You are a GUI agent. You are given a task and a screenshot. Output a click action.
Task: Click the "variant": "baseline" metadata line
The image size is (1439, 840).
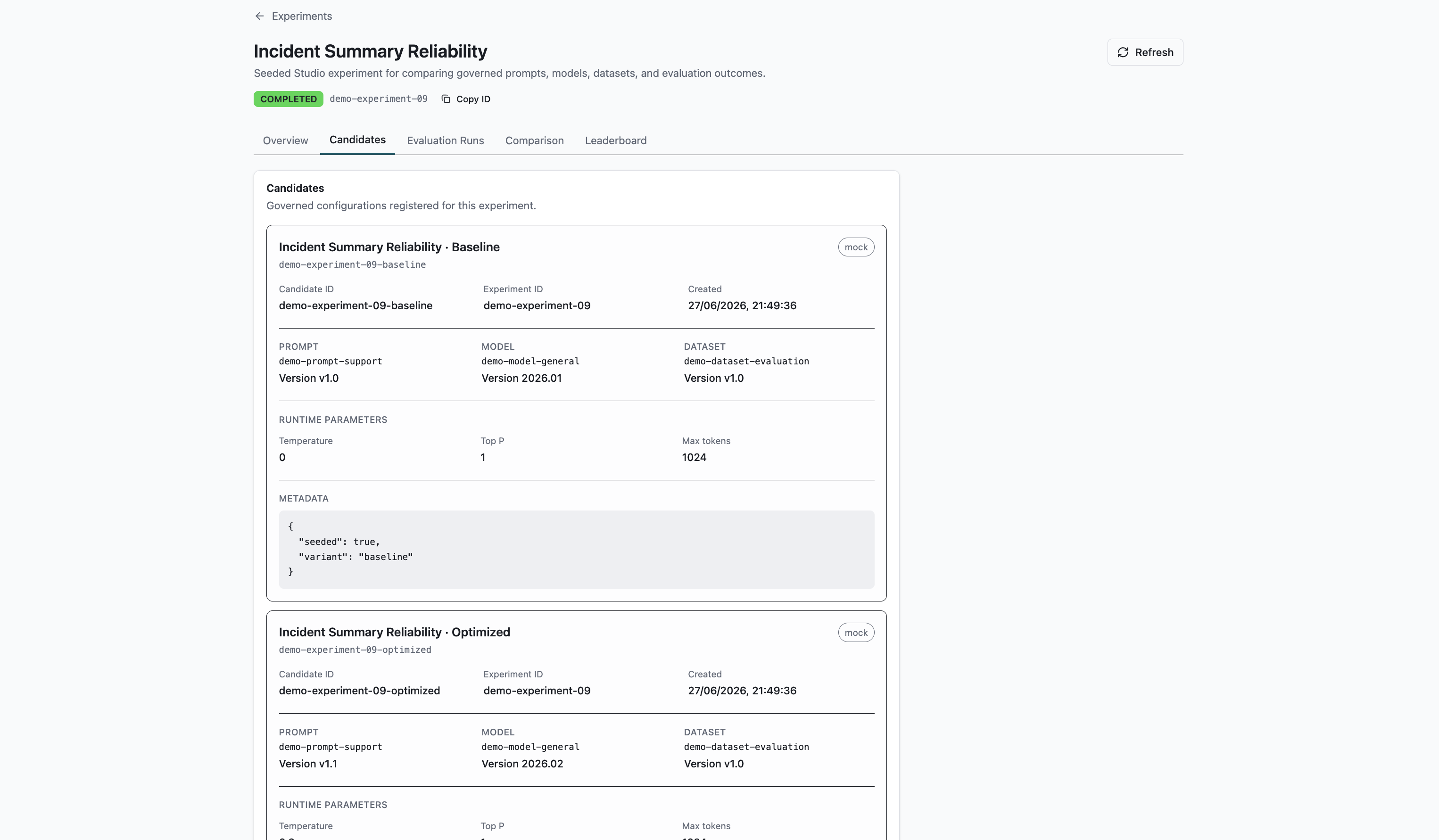356,557
